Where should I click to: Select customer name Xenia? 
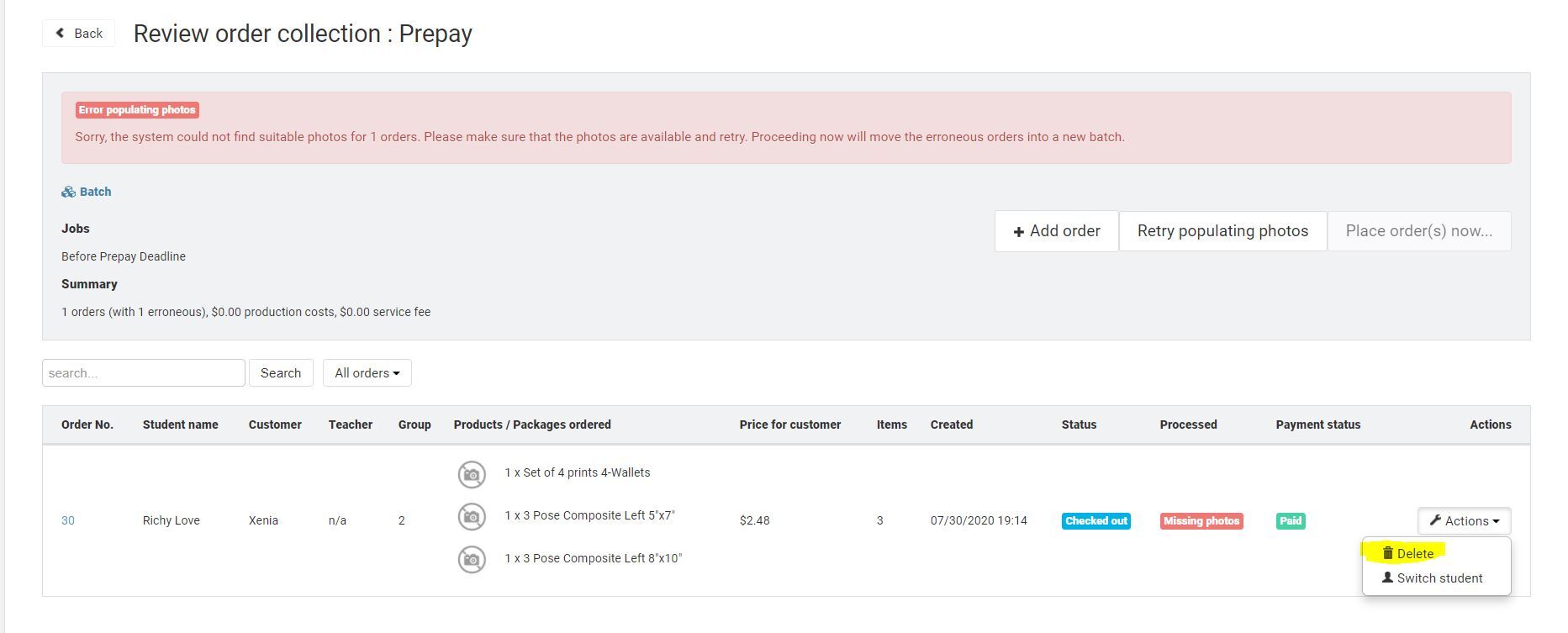[263, 520]
